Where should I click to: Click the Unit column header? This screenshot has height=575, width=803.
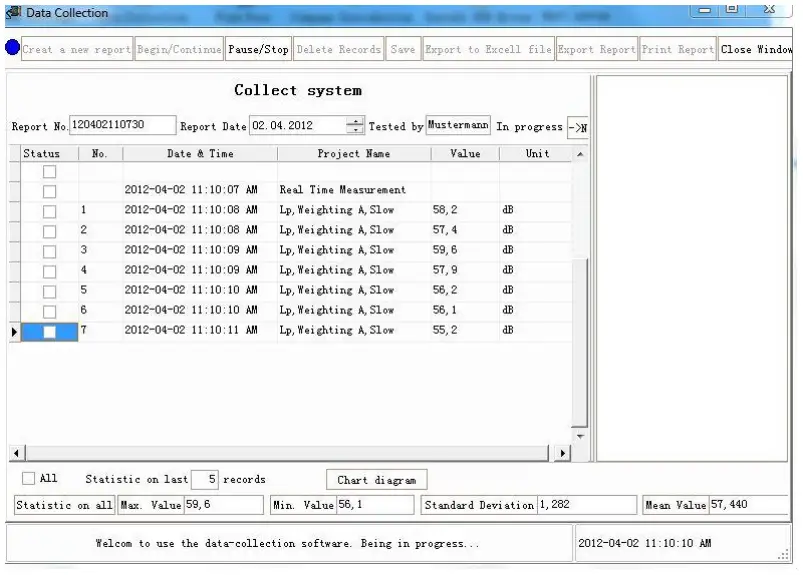point(537,154)
